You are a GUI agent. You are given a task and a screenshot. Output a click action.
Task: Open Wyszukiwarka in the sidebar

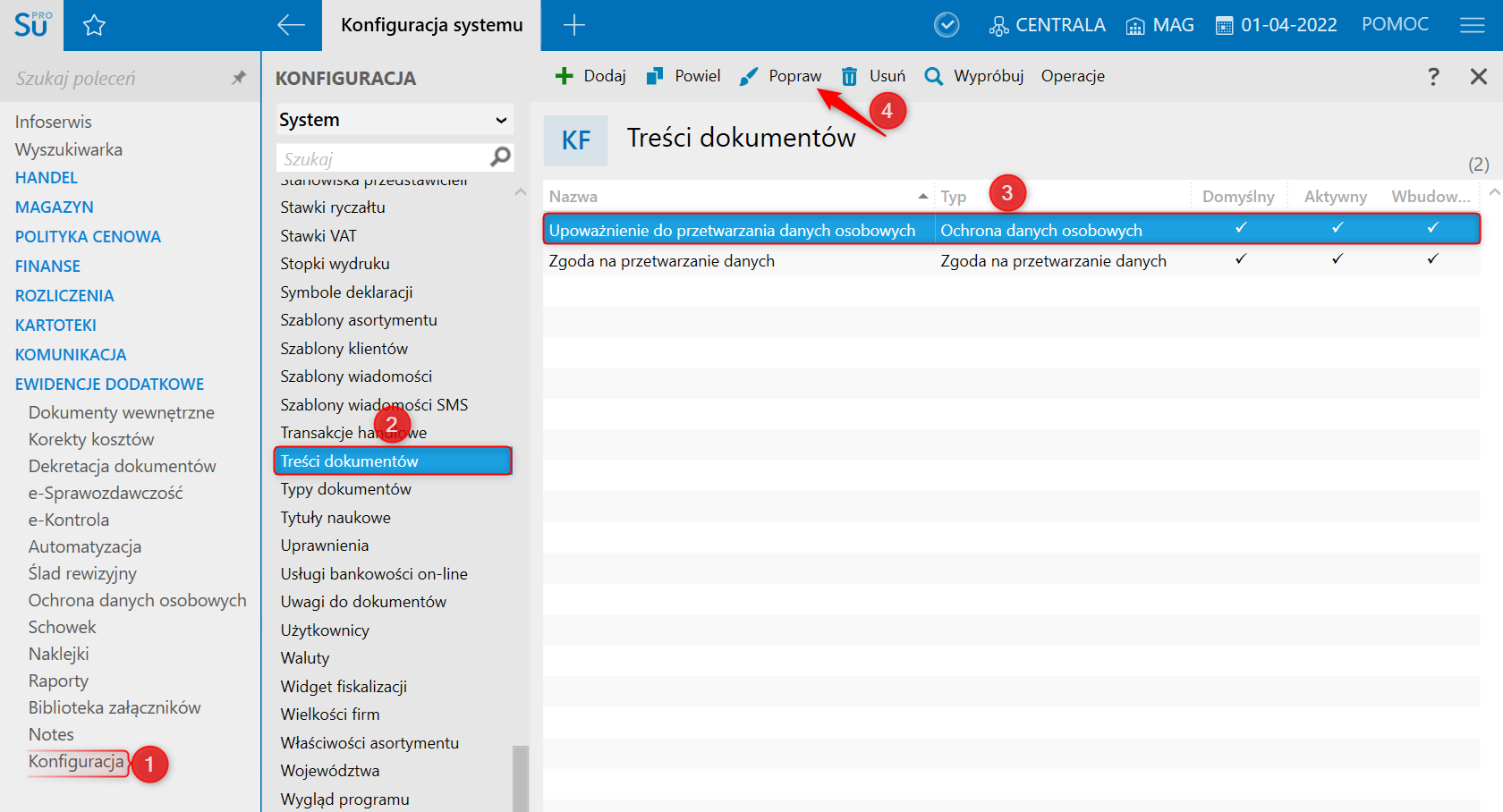69,149
